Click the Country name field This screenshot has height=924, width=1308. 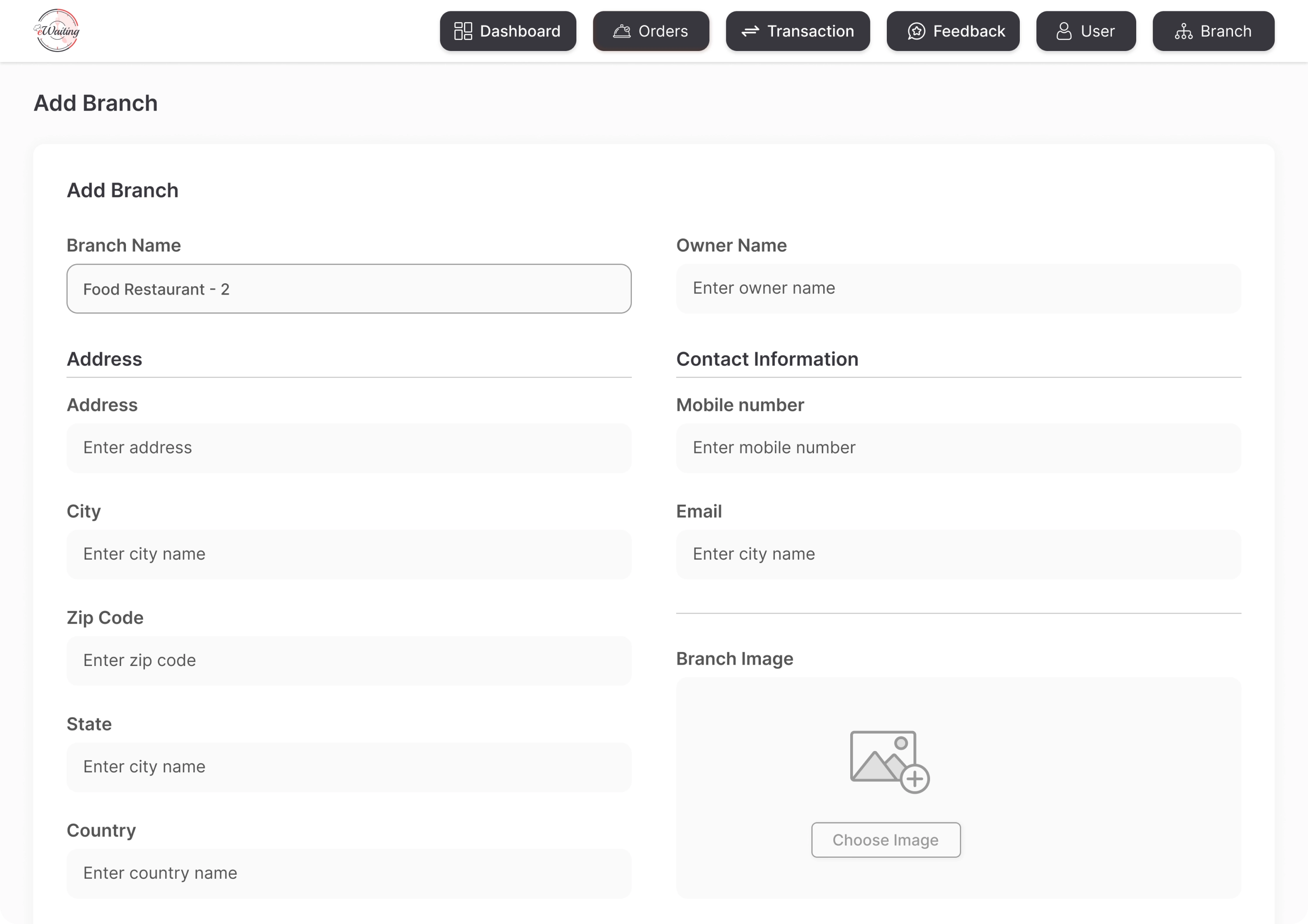[x=349, y=873]
